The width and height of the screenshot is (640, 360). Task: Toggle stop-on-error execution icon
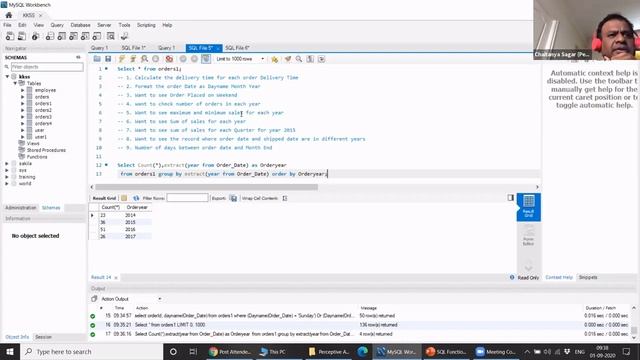(x=169, y=59)
